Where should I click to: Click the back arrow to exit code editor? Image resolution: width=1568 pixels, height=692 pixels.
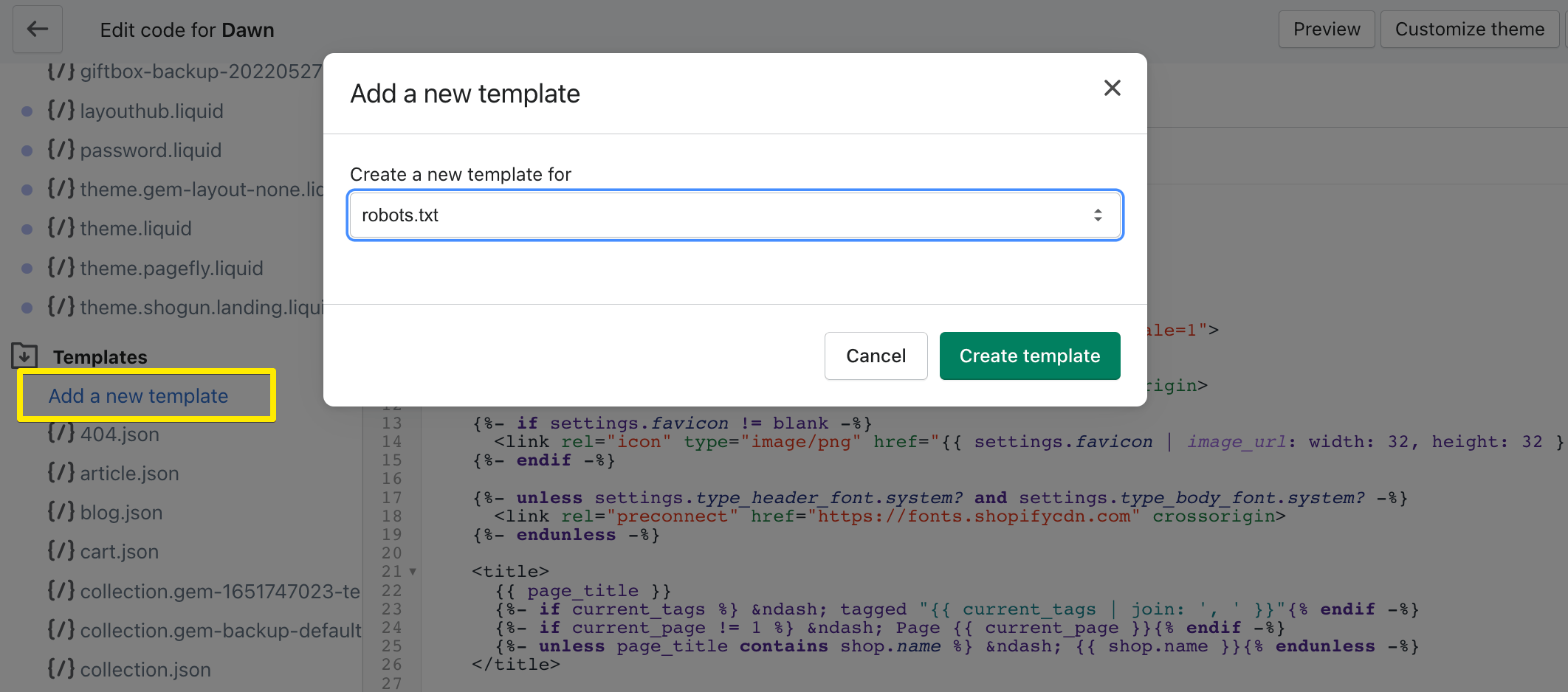[x=37, y=29]
